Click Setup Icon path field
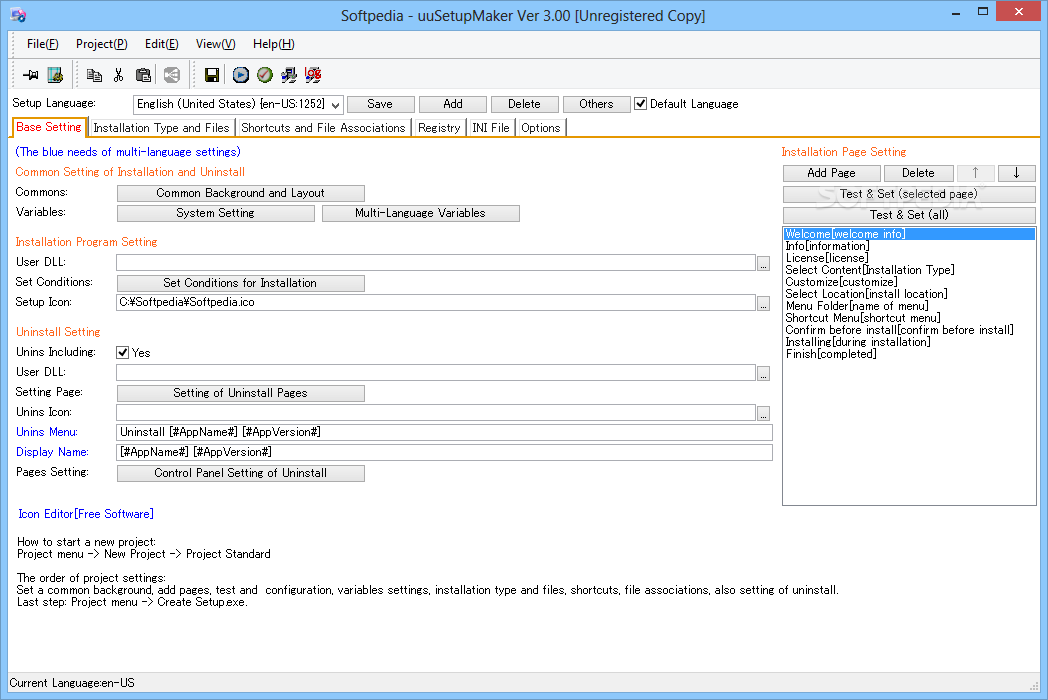The image size is (1048, 700). pos(436,303)
